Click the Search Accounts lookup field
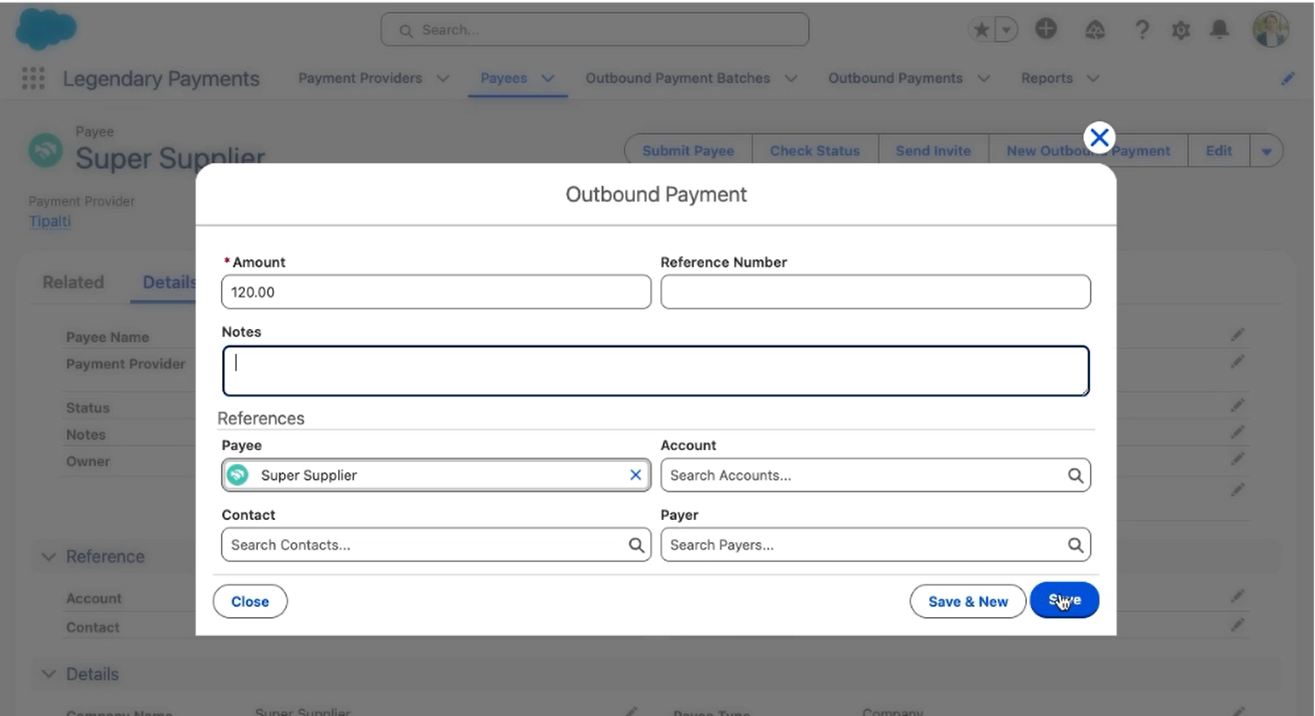1315x716 pixels. [x=865, y=475]
